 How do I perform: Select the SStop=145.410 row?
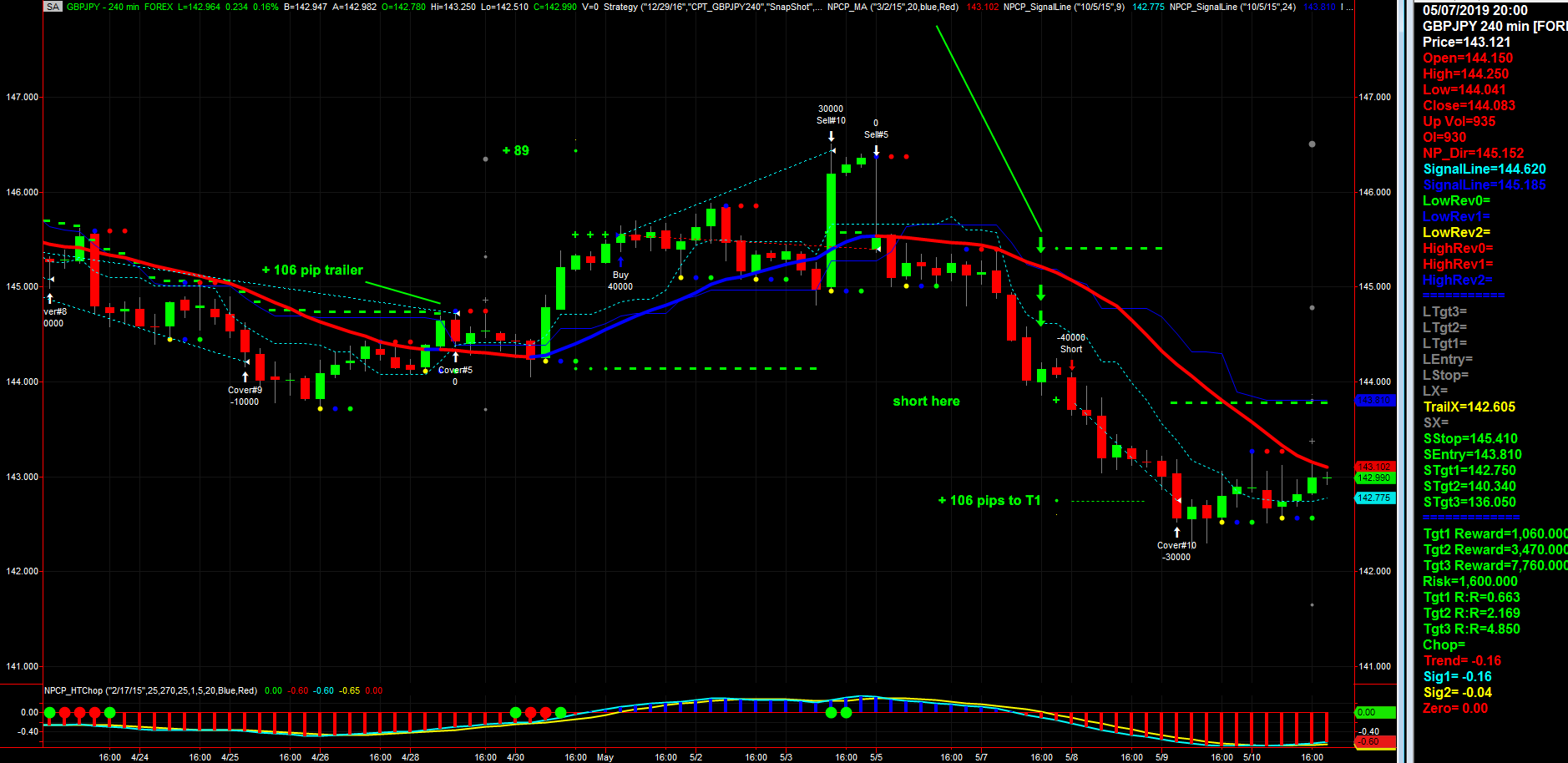point(1470,438)
